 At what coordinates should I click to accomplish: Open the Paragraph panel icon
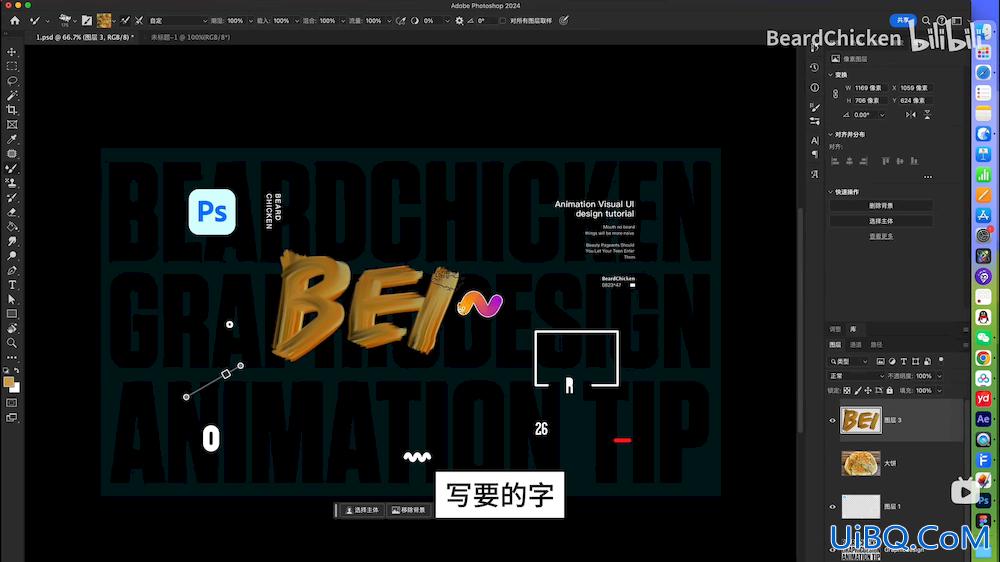click(814, 154)
